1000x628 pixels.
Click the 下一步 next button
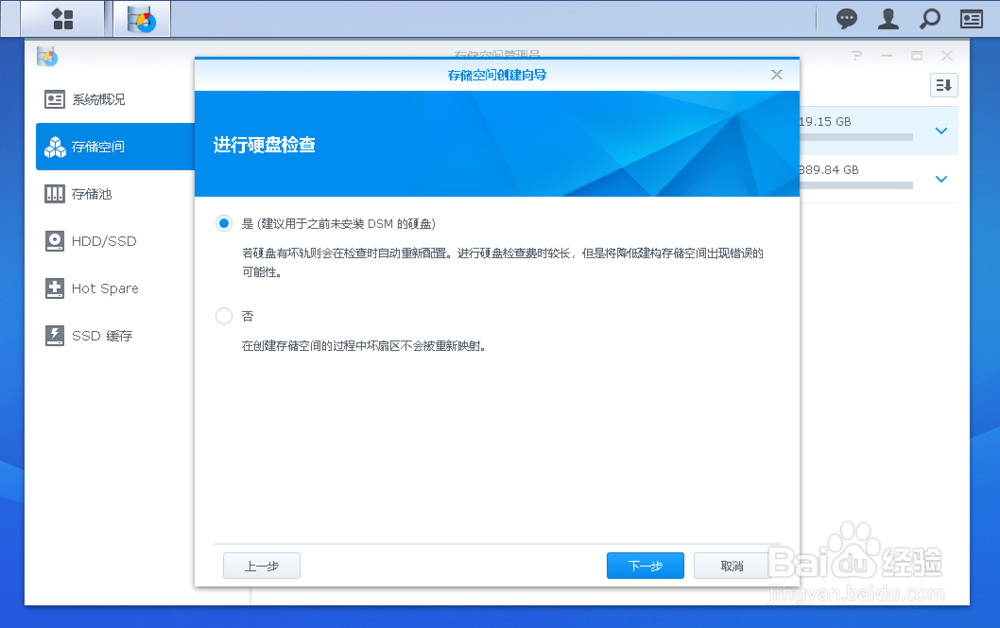point(645,566)
